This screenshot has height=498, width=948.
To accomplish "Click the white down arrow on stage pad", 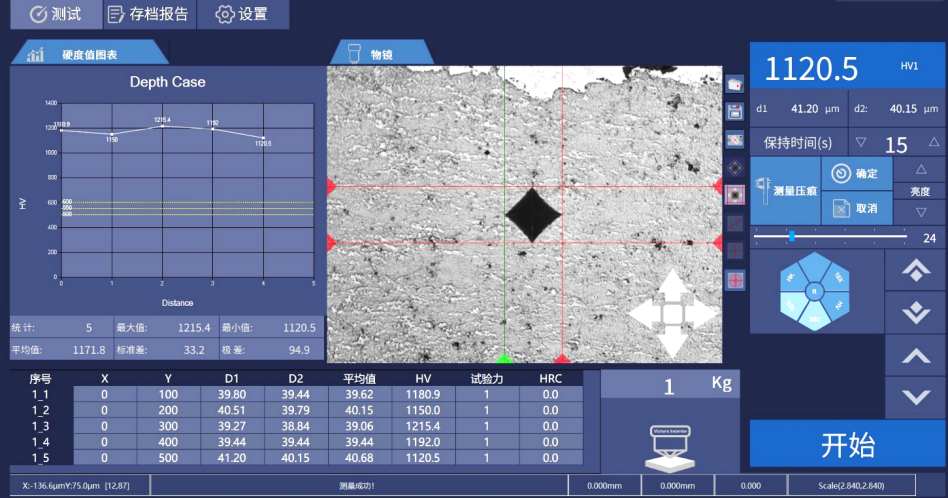I will click(x=672, y=343).
